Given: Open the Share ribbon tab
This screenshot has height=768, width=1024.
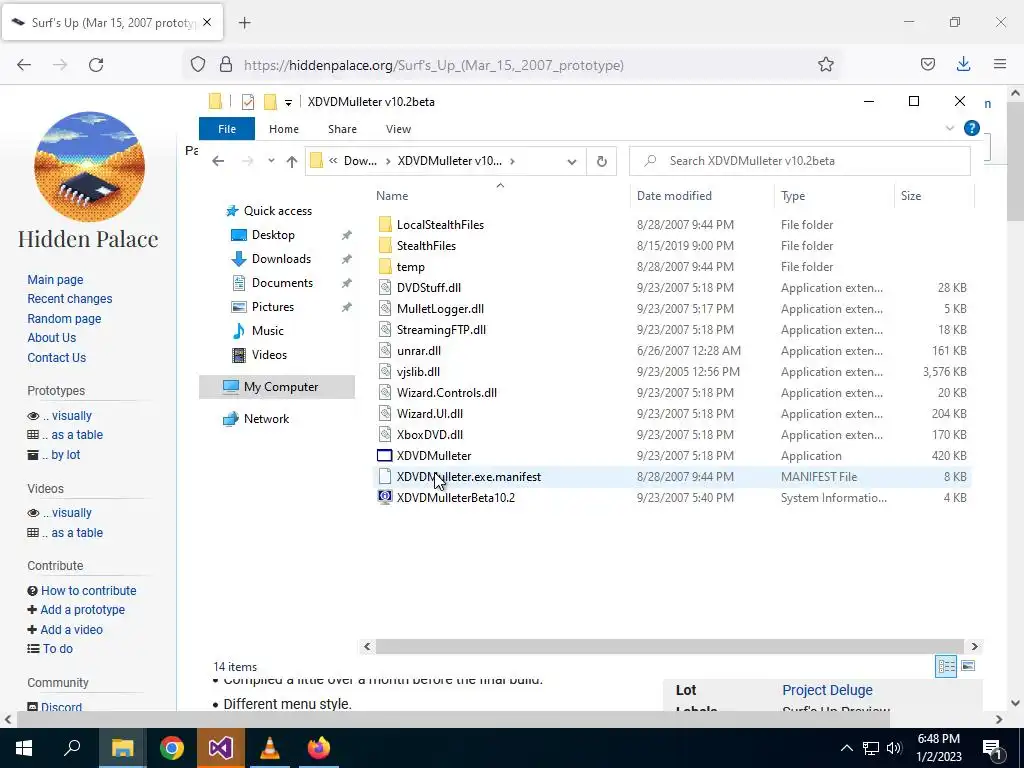Looking at the screenshot, I should pos(342,129).
